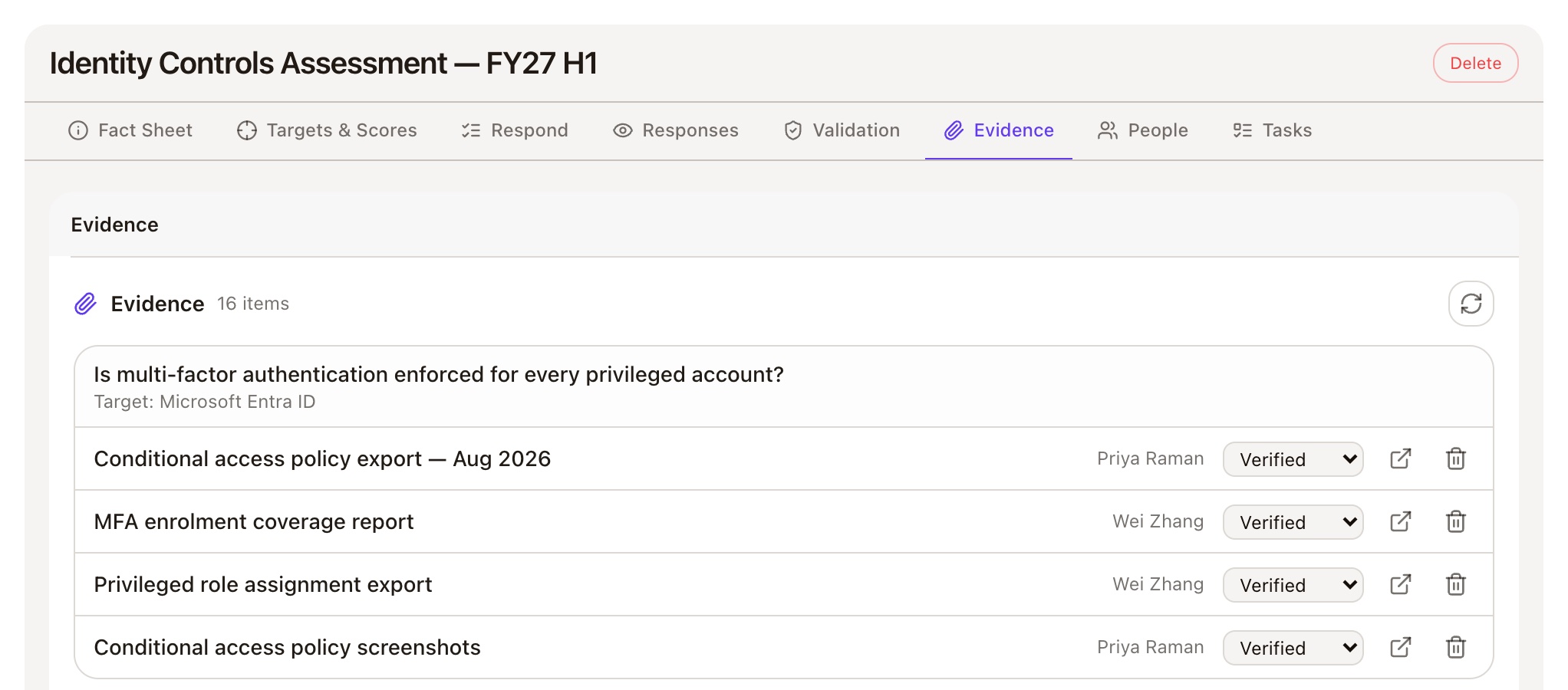Switch to the People tab
Image resolution: width=1568 pixels, height=690 pixels.
pos(1143,130)
